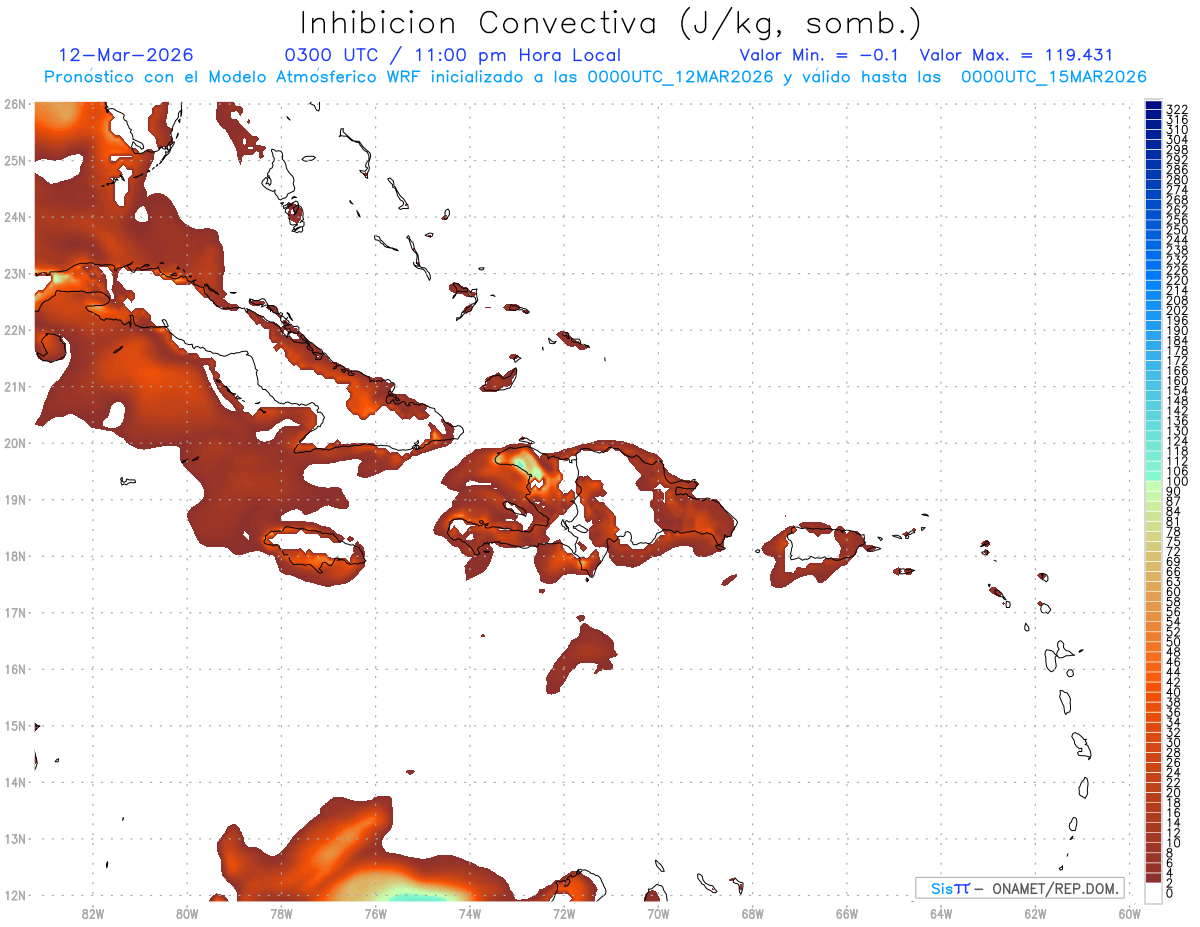Image resolution: width=1200 pixels, height=927 pixels.
Task: Pick the dark blue 322 colorbar swatch
Action: coord(1153,108)
